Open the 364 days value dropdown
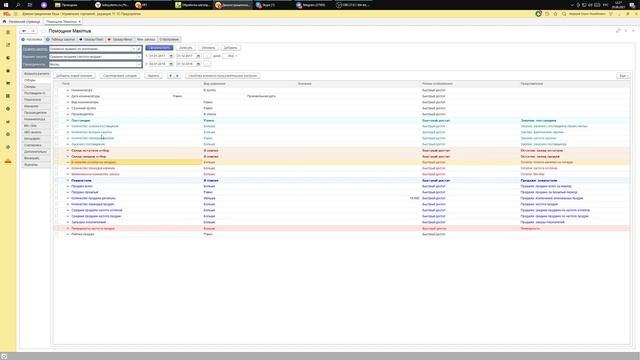Screen dimensions: 640x360 236,56
